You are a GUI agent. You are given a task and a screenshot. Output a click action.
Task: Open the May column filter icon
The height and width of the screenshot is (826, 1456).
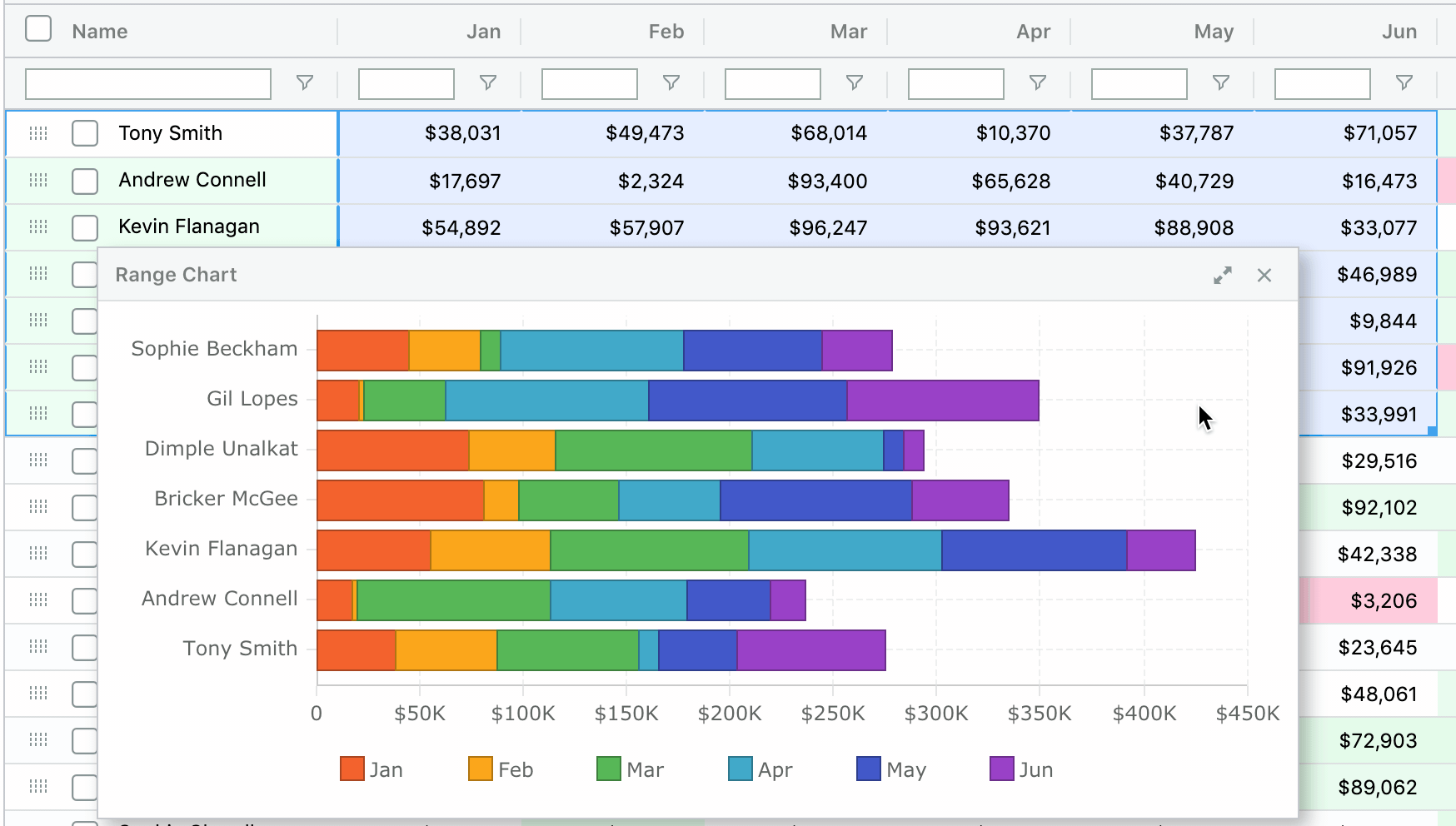[x=1221, y=82]
